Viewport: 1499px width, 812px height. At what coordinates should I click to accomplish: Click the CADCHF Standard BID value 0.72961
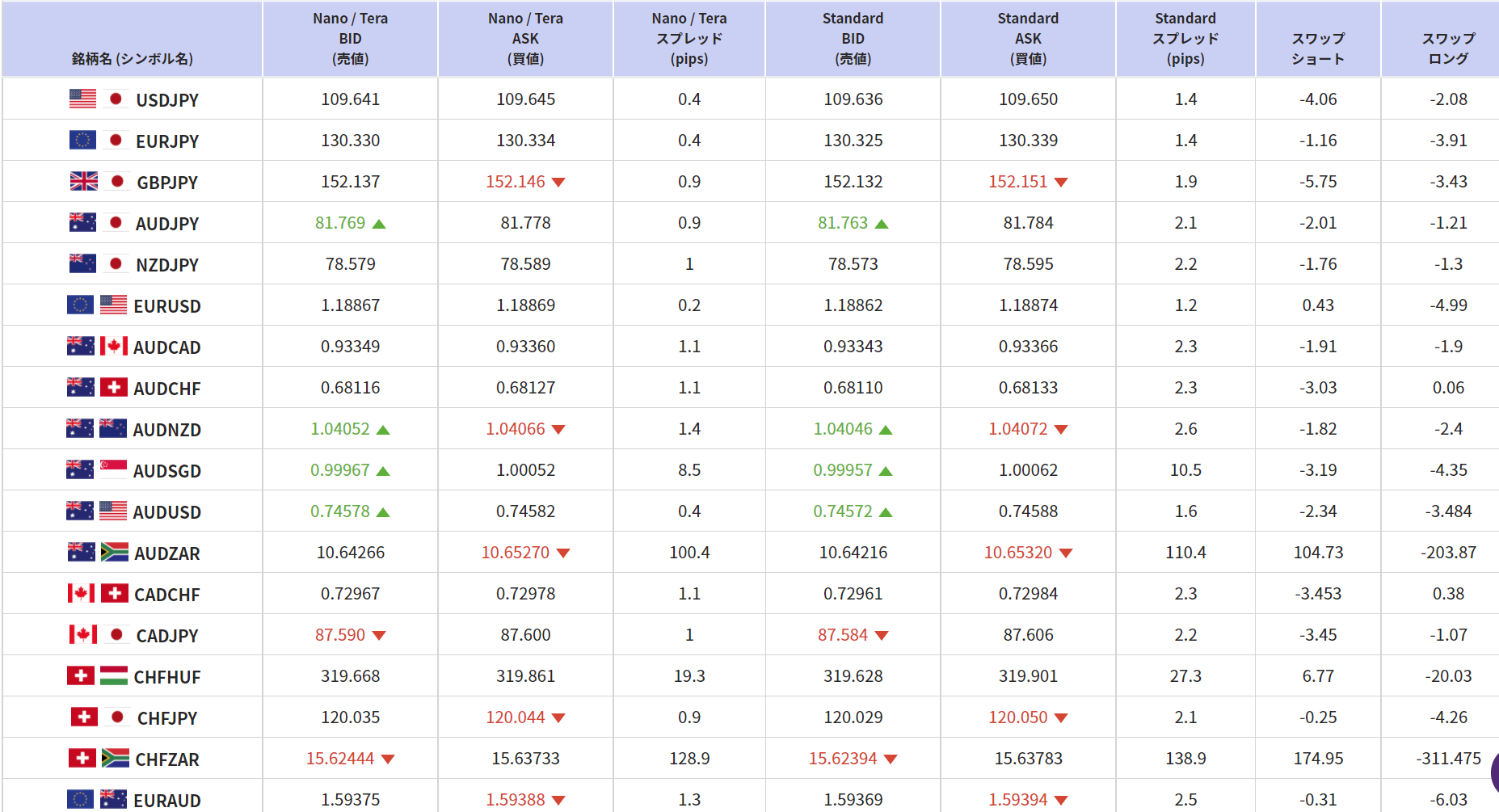pos(853,594)
